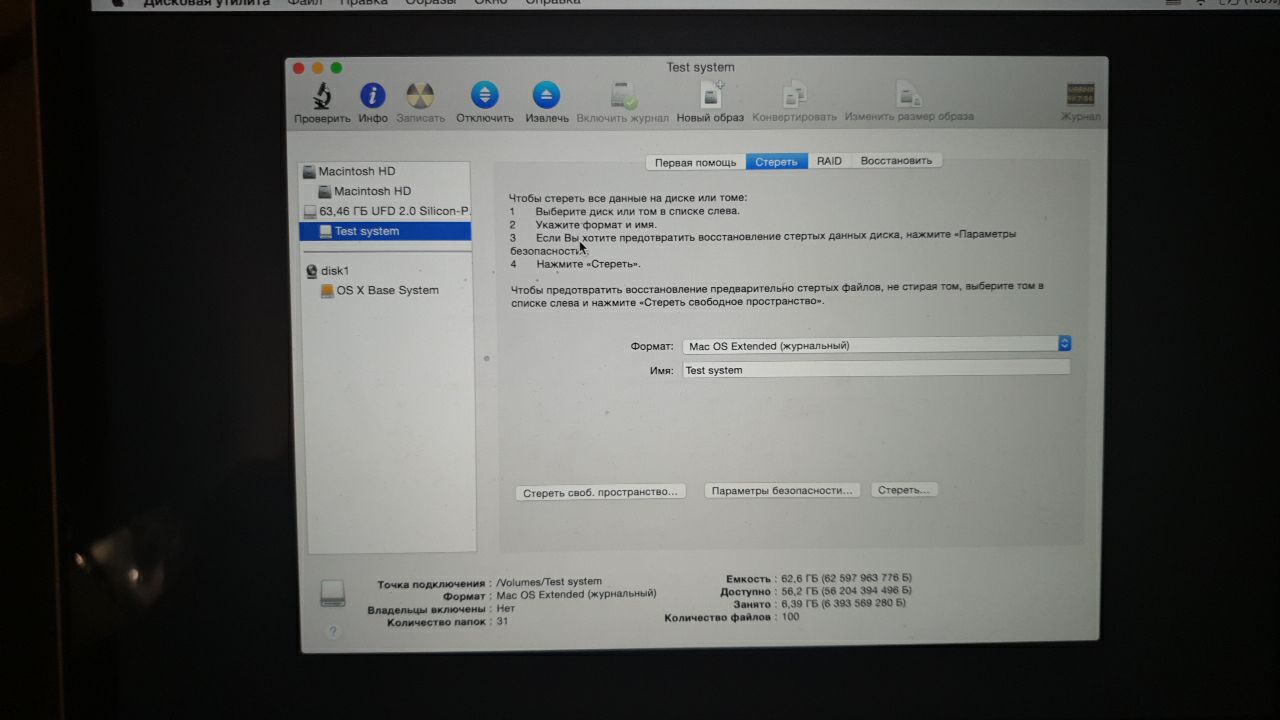This screenshot has width=1280, height=720.
Task: Click Конвертировать toolbar icon
Action: point(794,96)
